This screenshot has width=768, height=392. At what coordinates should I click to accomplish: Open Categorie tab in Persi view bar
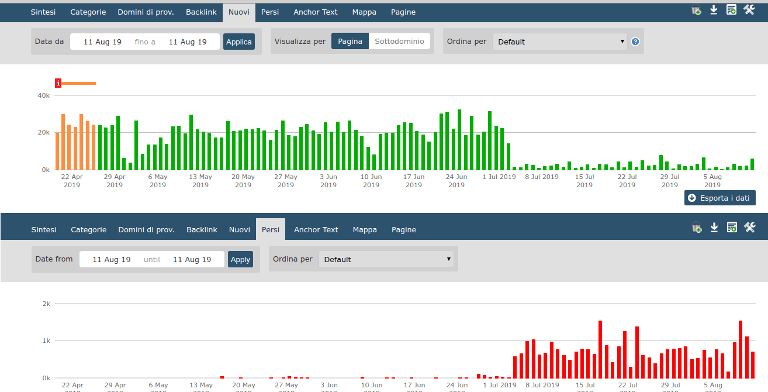tap(89, 229)
